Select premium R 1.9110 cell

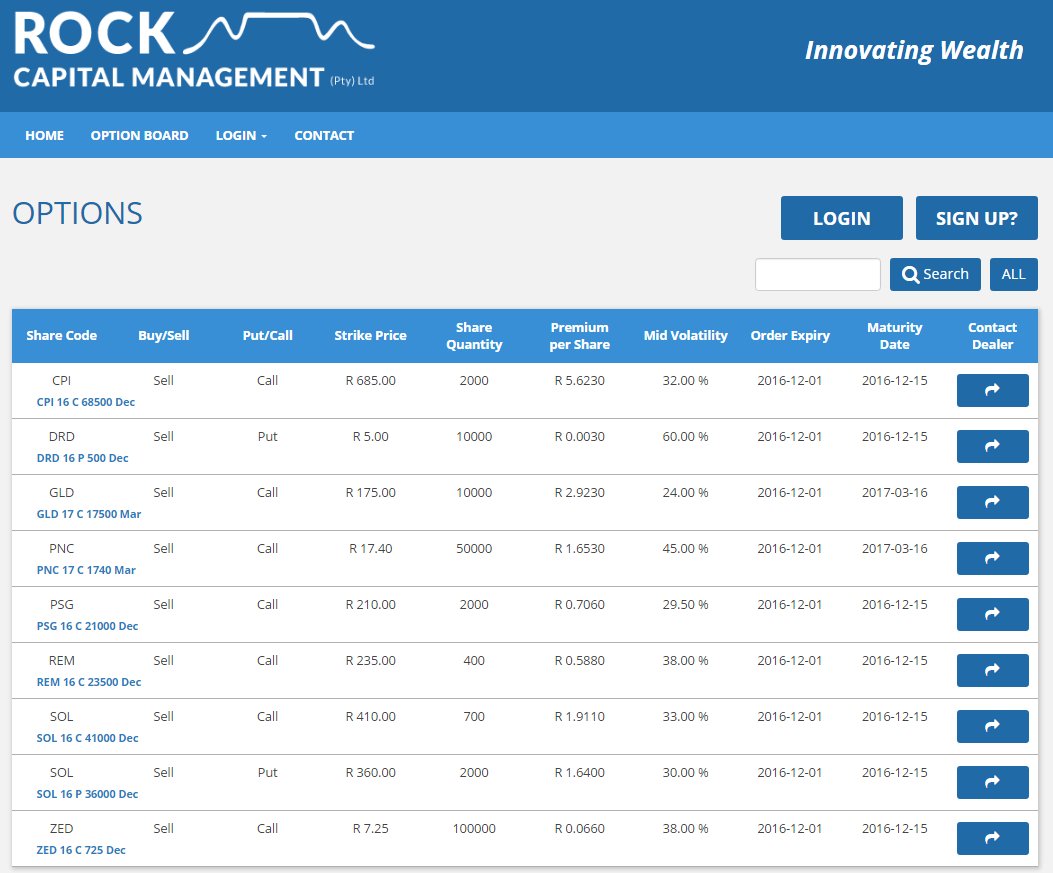pos(580,716)
